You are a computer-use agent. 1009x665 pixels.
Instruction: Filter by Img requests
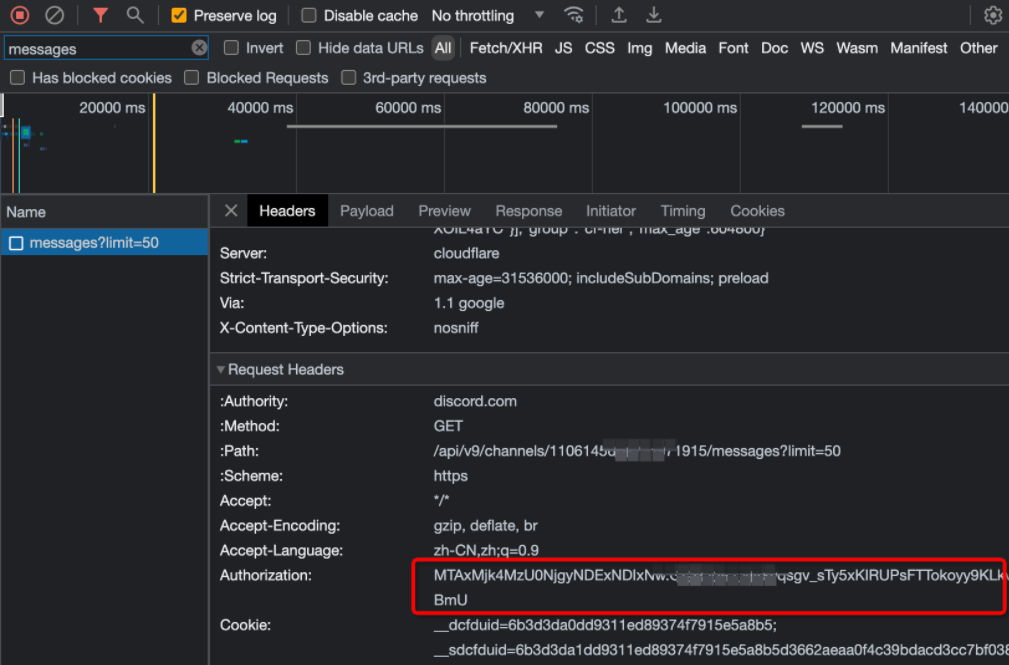640,48
